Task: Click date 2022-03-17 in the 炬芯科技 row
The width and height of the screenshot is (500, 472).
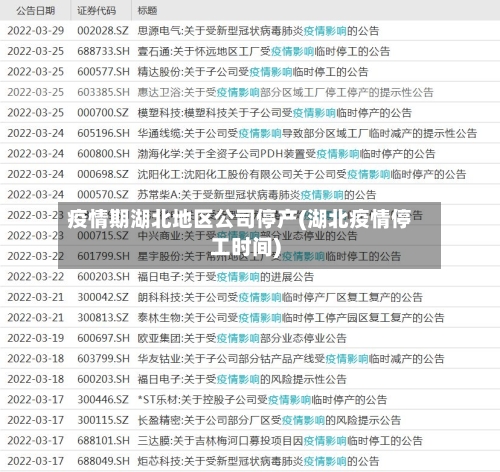Action: (36, 461)
